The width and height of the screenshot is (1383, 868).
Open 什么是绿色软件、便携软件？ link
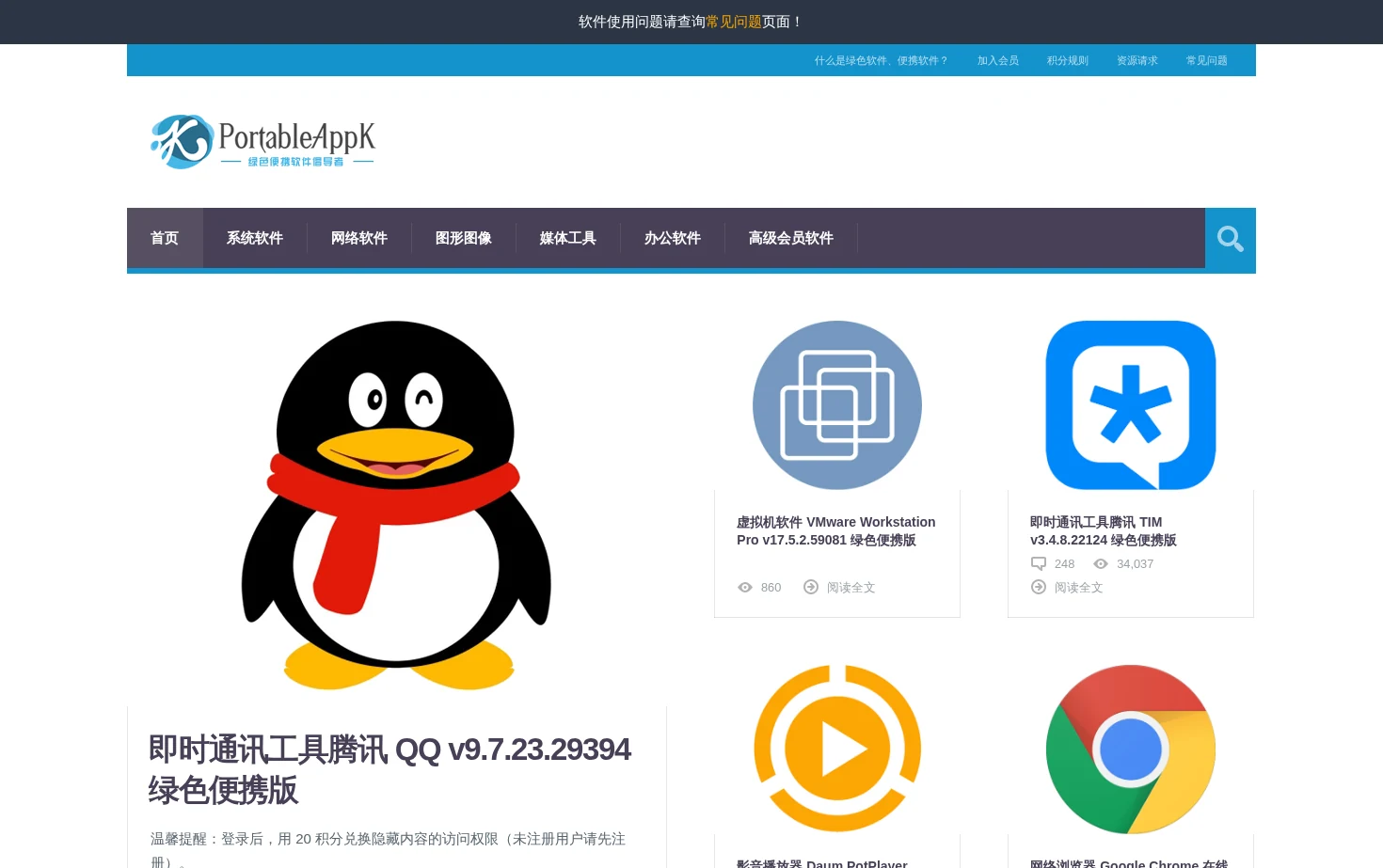[x=881, y=60]
